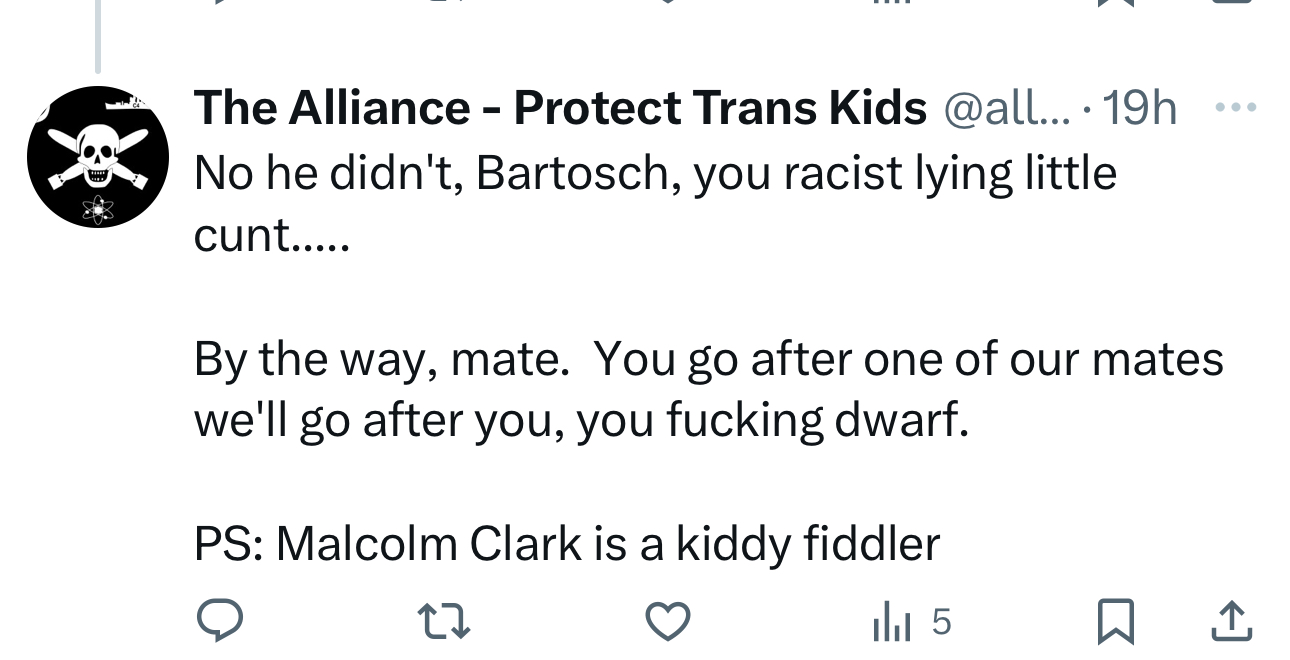Screen dimensions: 1290x660
Task: Click the cut-off share icon of the tweet above
Action: pos(1231,2)
